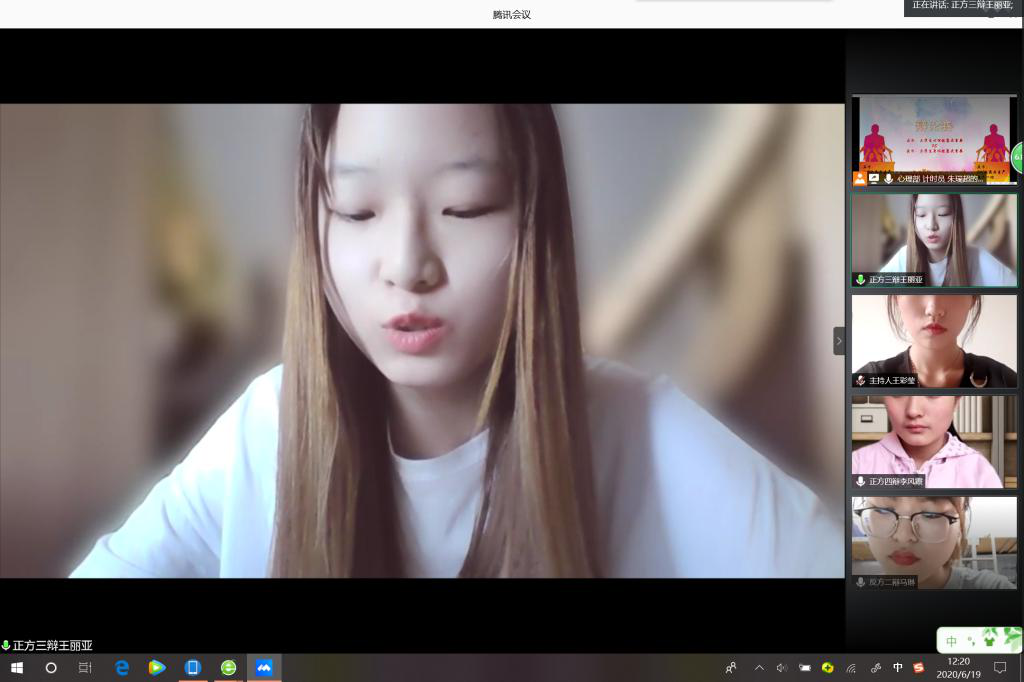This screenshot has height=682, width=1024.
Task: Open the green 360 browser taskbar icon
Action: (x=229, y=667)
